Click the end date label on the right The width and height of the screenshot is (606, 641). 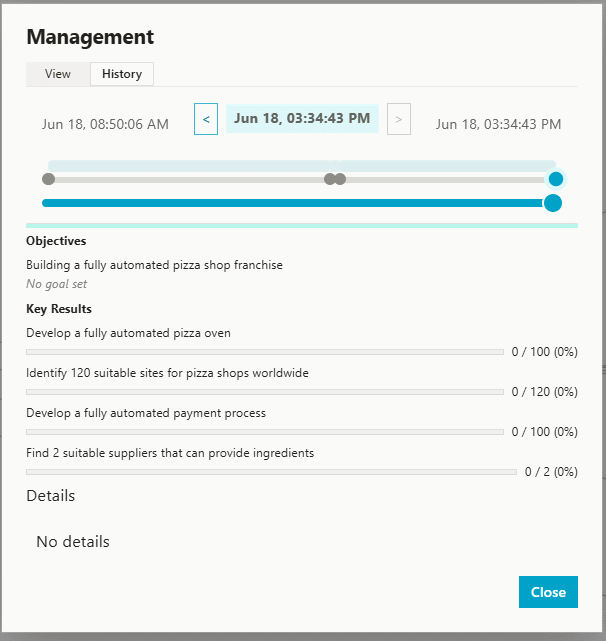point(498,125)
